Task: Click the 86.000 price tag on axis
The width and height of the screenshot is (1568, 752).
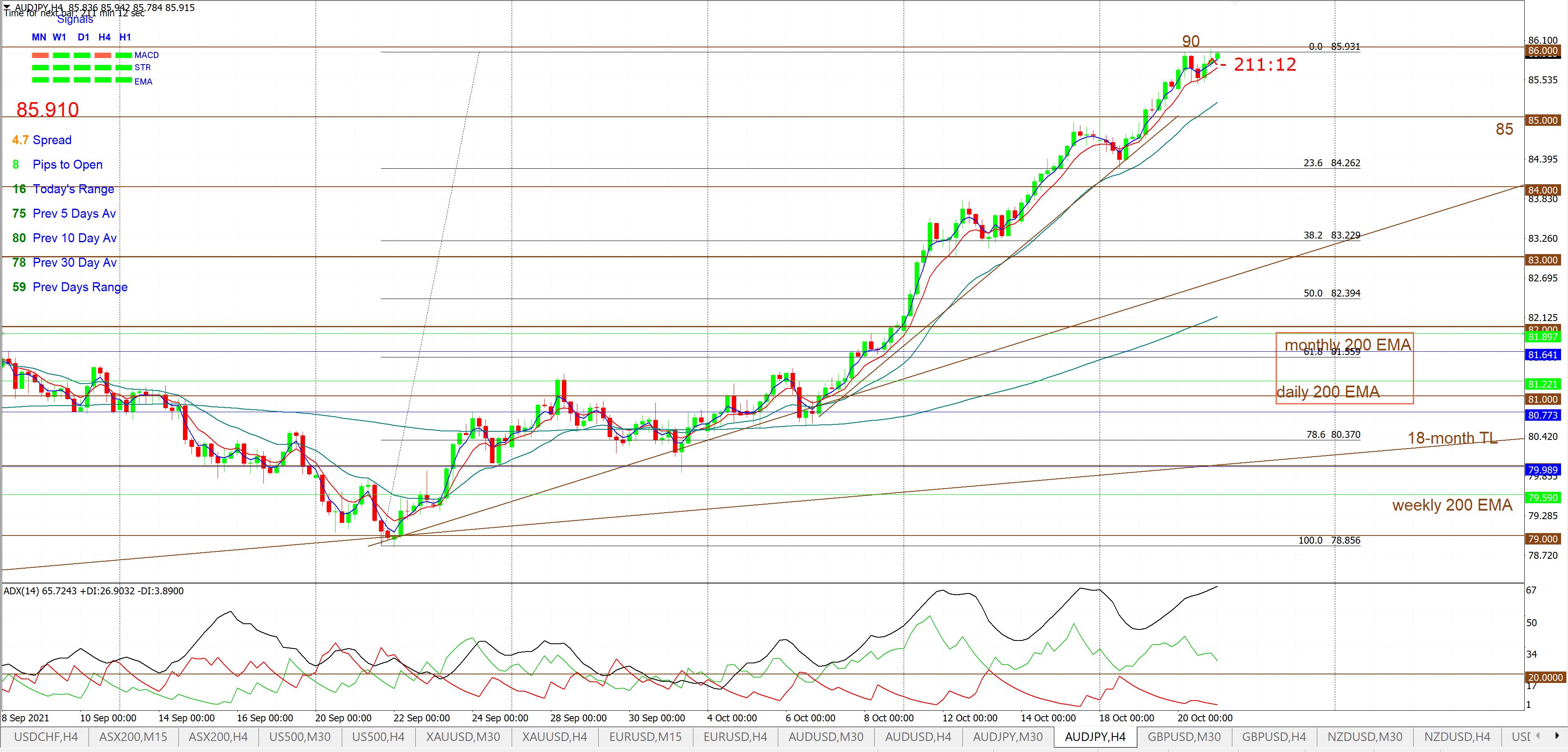Action: coord(1543,51)
